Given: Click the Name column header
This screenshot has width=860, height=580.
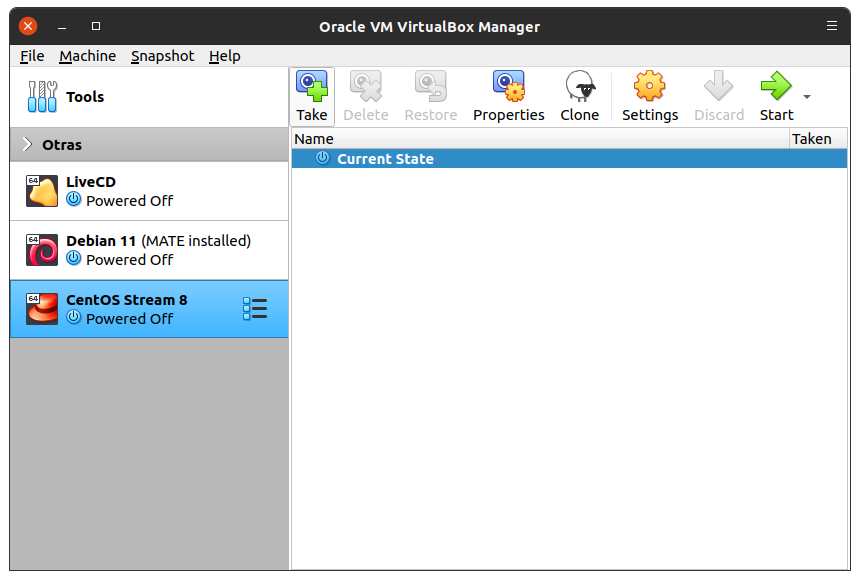Looking at the screenshot, I should coord(314,139).
